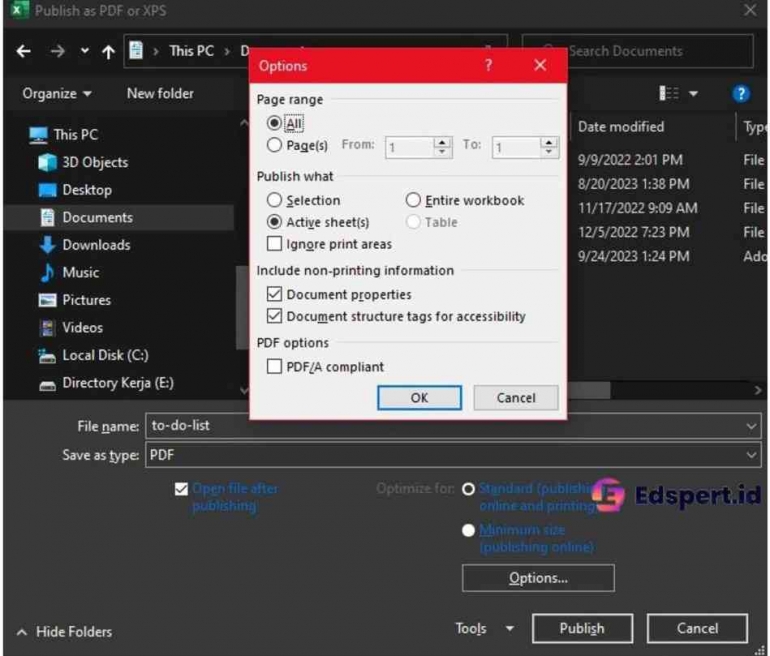Go up one folder level arrow

(x=108, y=51)
